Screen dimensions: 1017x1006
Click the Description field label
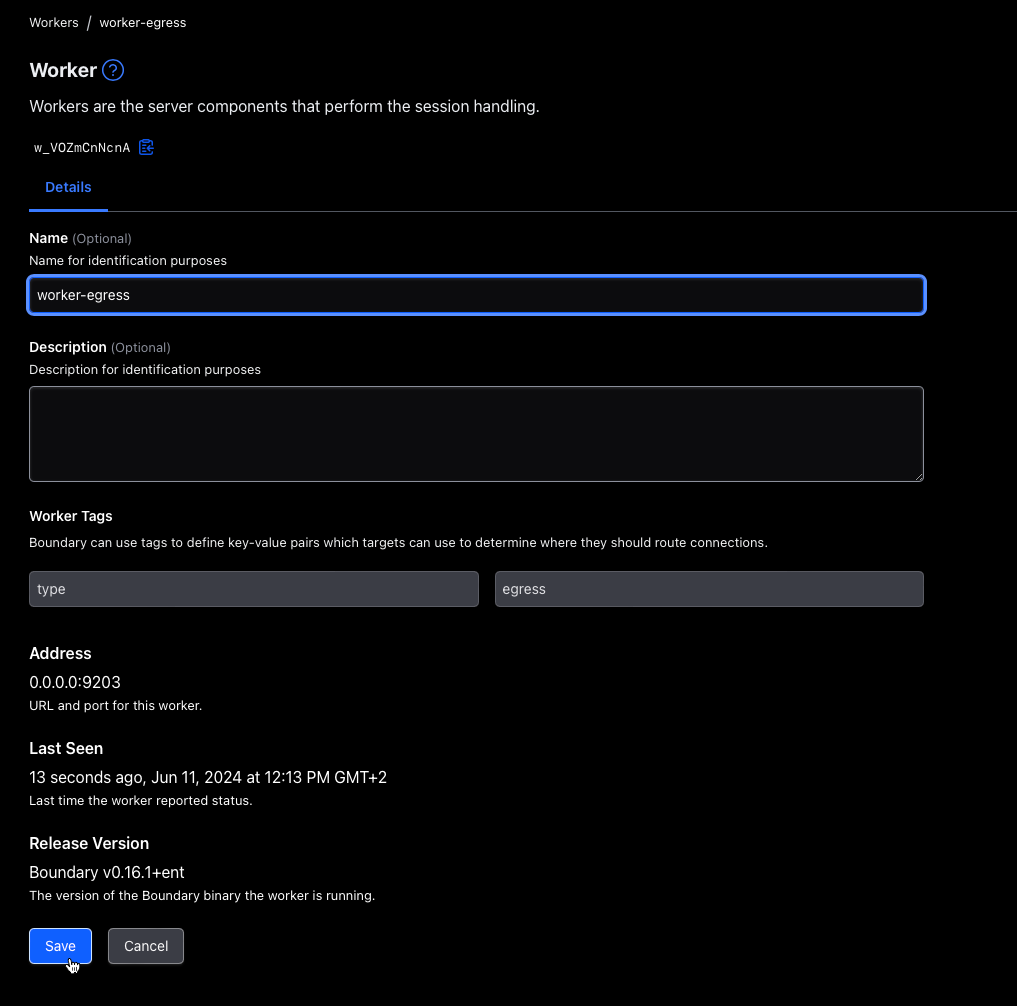(x=68, y=347)
